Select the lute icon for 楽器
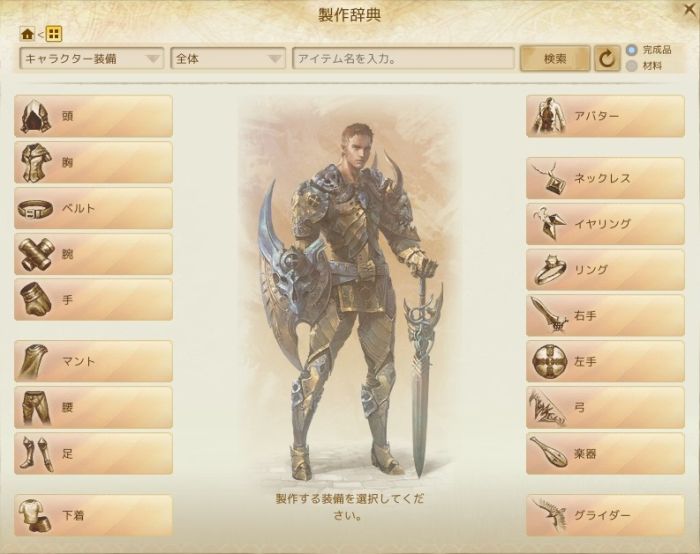Screen dimensions: 700x554 pos(548,452)
